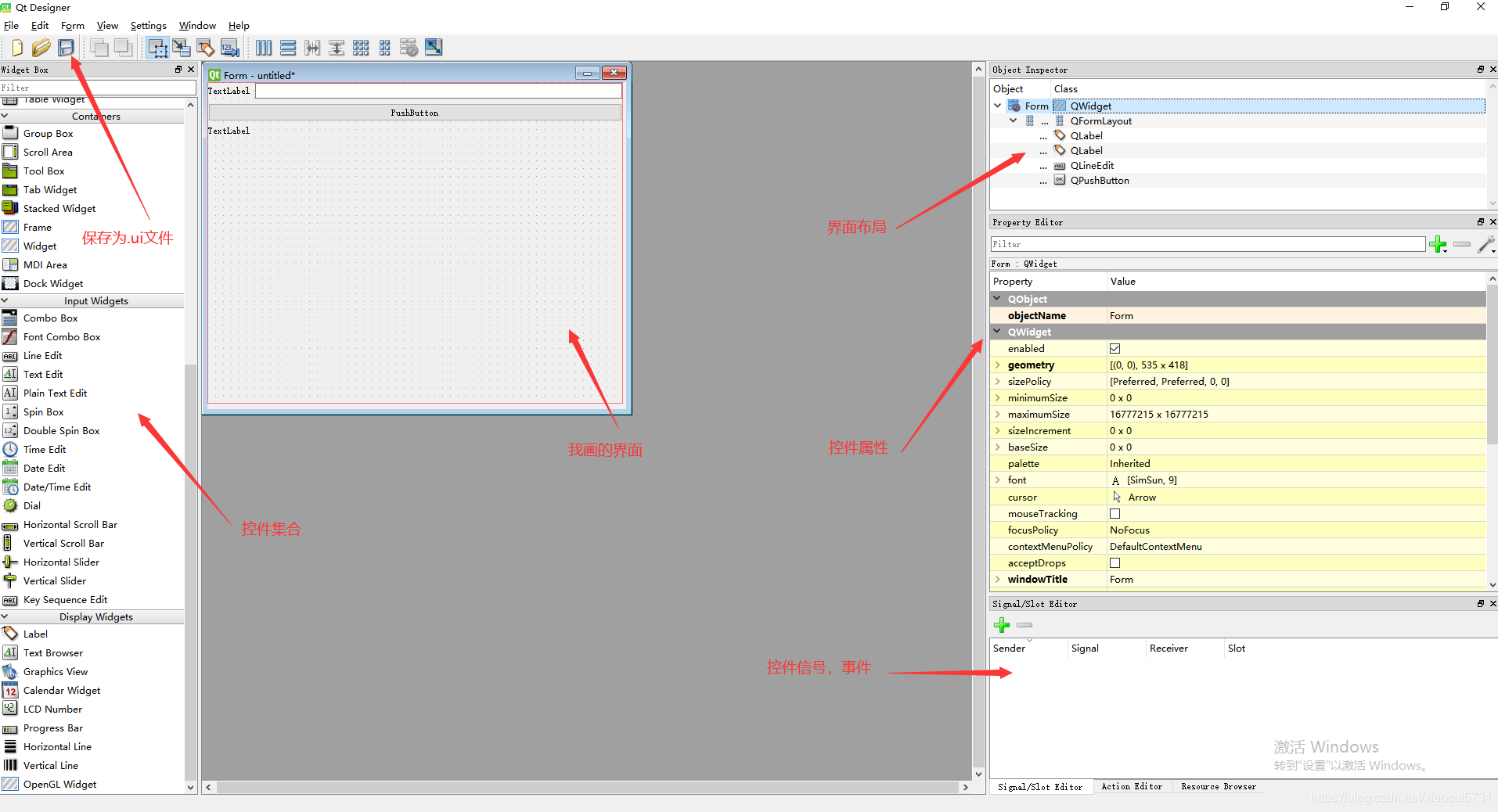Toggle the enabled property checkbox
Viewport: 1498px width, 812px height.
coord(1115,349)
